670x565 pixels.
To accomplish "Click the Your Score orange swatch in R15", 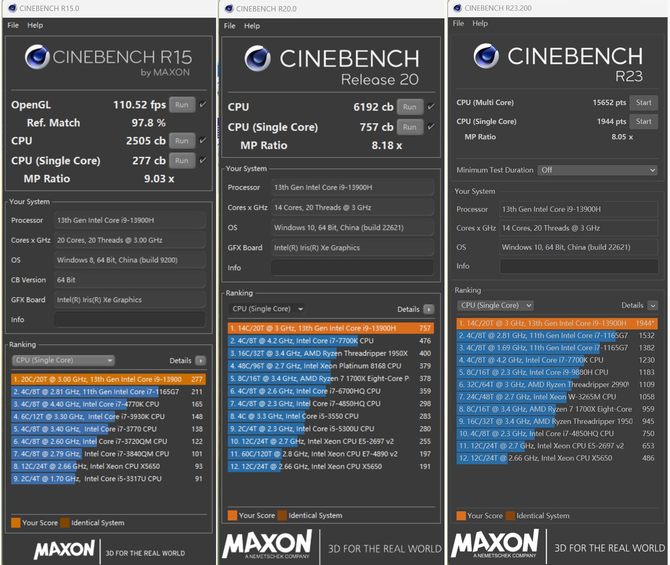I will [16, 523].
